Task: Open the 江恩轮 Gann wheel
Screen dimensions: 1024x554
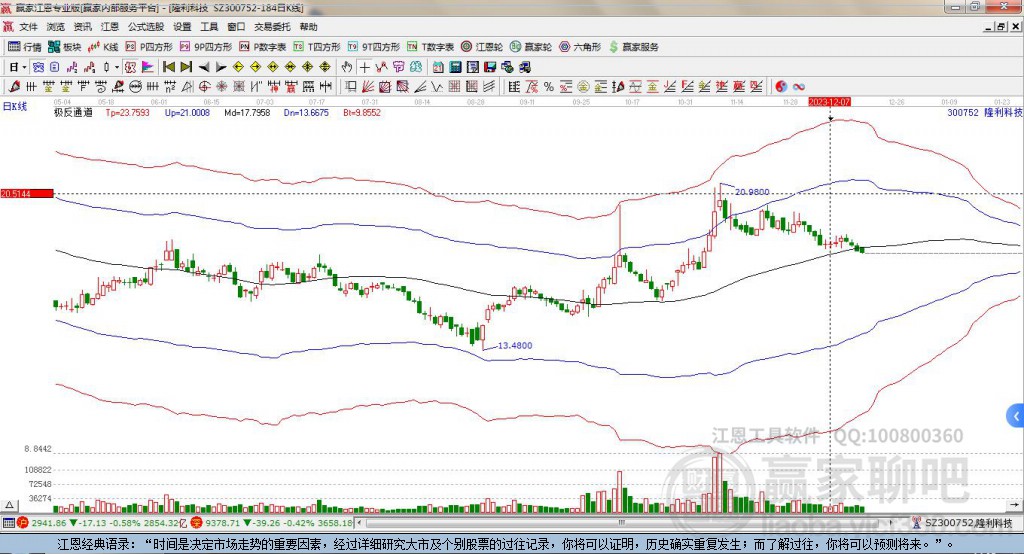Action: (x=482, y=47)
